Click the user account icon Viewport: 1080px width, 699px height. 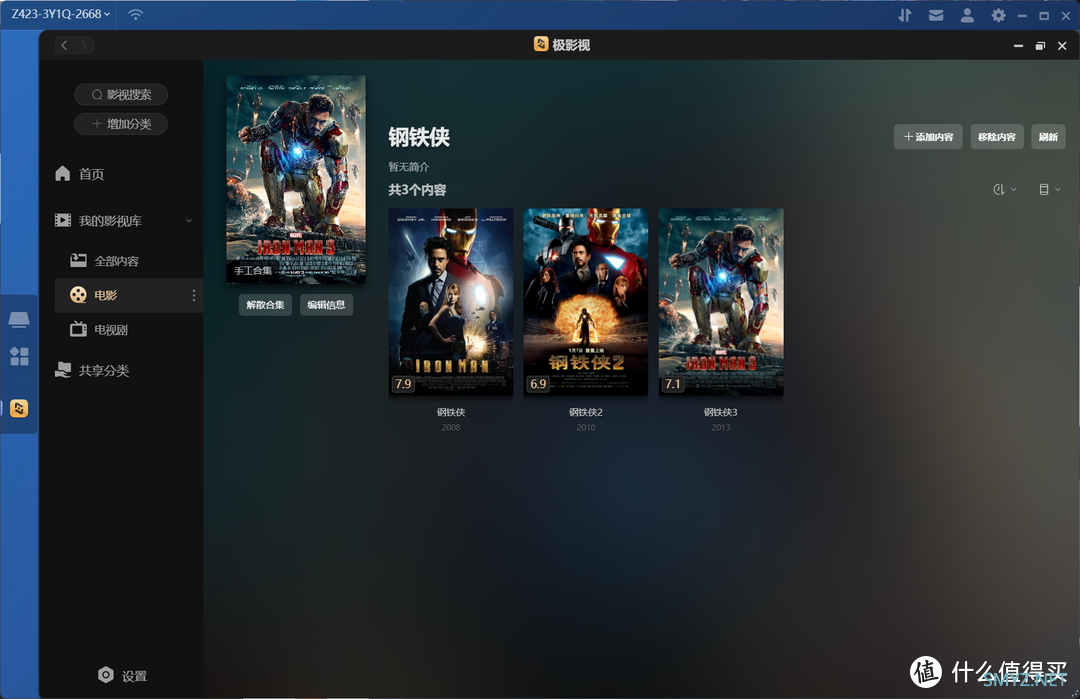tap(967, 15)
